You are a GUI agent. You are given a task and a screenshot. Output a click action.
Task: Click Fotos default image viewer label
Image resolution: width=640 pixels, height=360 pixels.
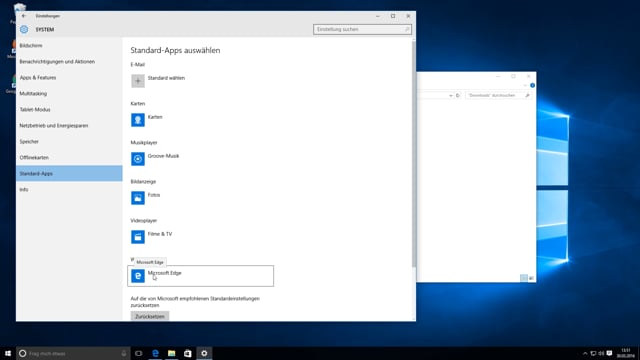pyautogui.click(x=154, y=195)
